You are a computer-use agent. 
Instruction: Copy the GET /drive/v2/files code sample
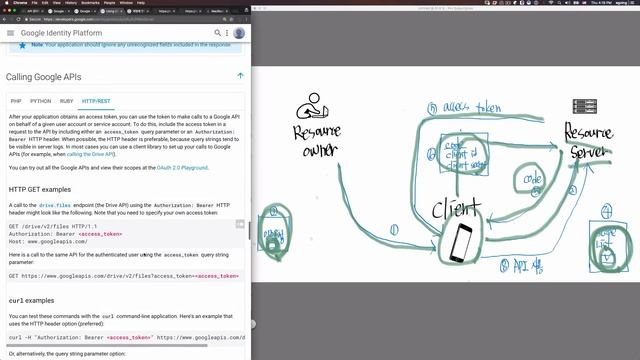click(x=240, y=224)
